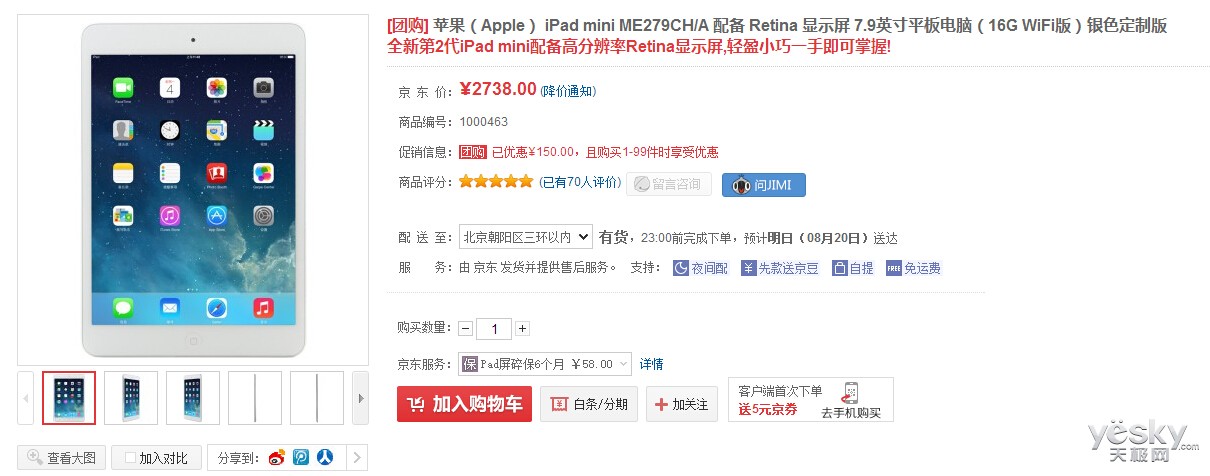Image resolution: width=1210 pixels, height=476 pixels.
Task: Toggle the 加入对比 compare checkbox
Action: coord(156,458)
